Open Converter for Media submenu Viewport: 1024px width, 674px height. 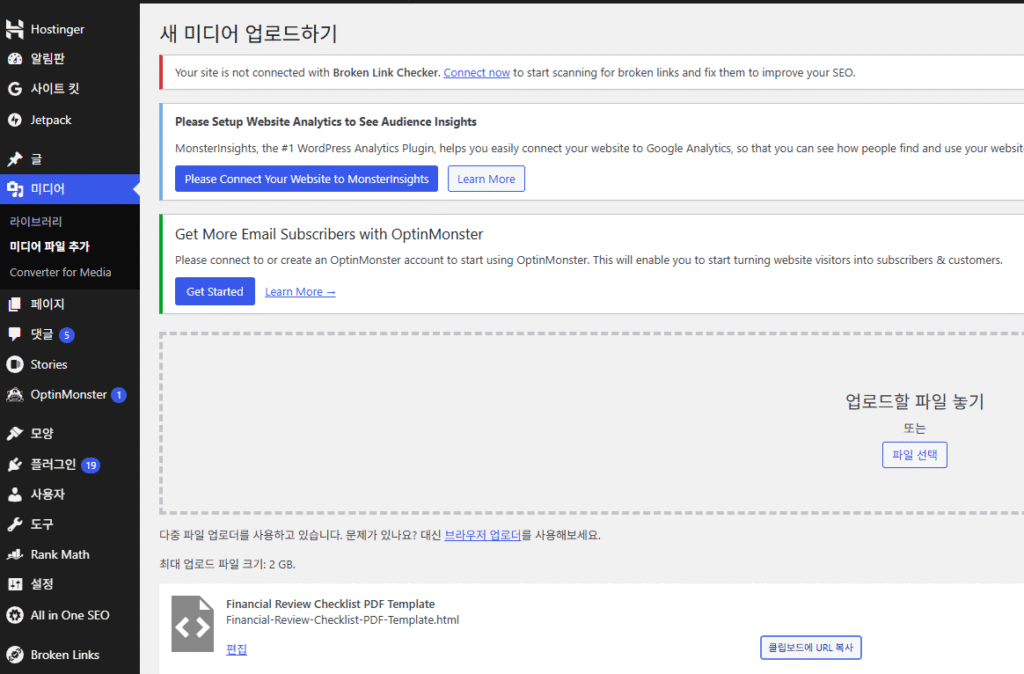(x=60, y=272)
